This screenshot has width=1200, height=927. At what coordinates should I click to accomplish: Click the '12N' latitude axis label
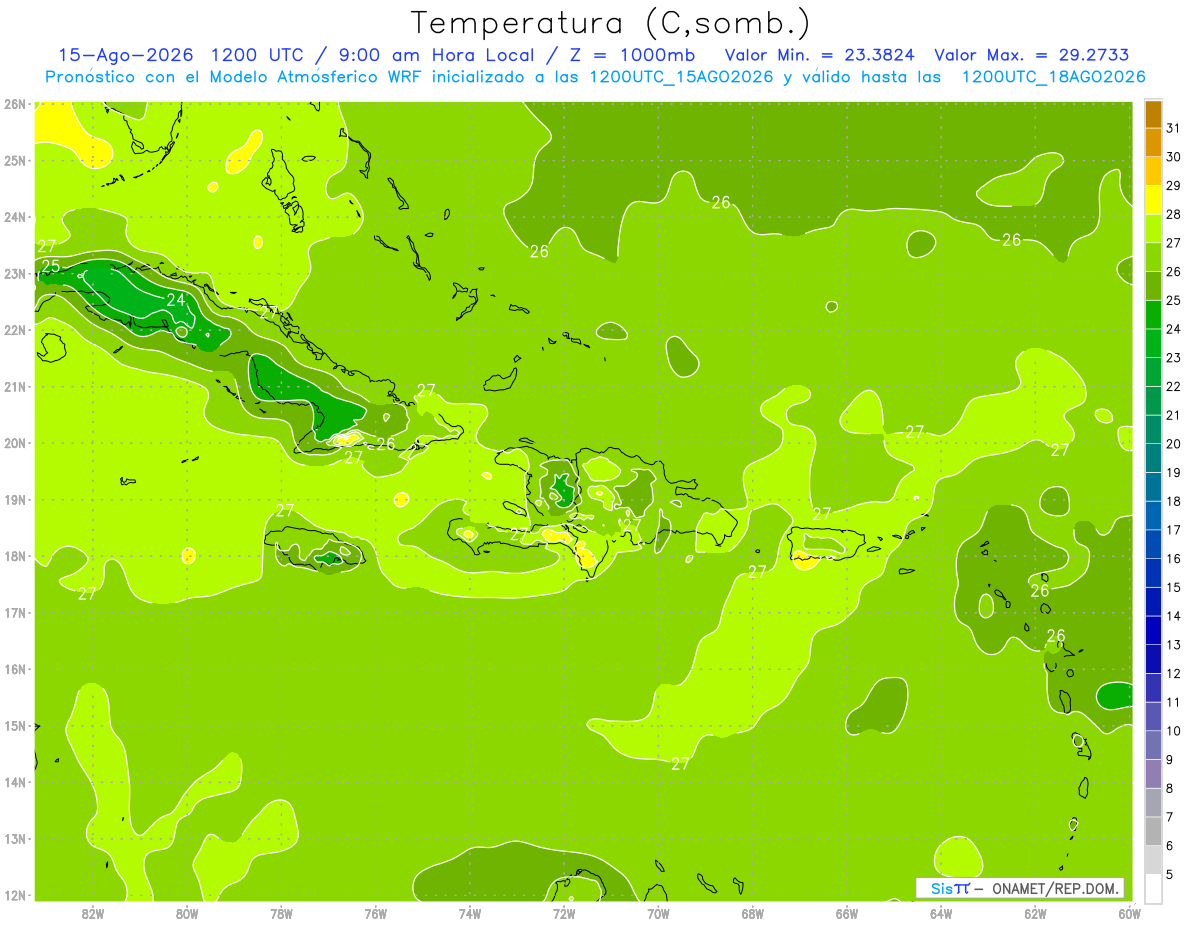pos(14,895)
